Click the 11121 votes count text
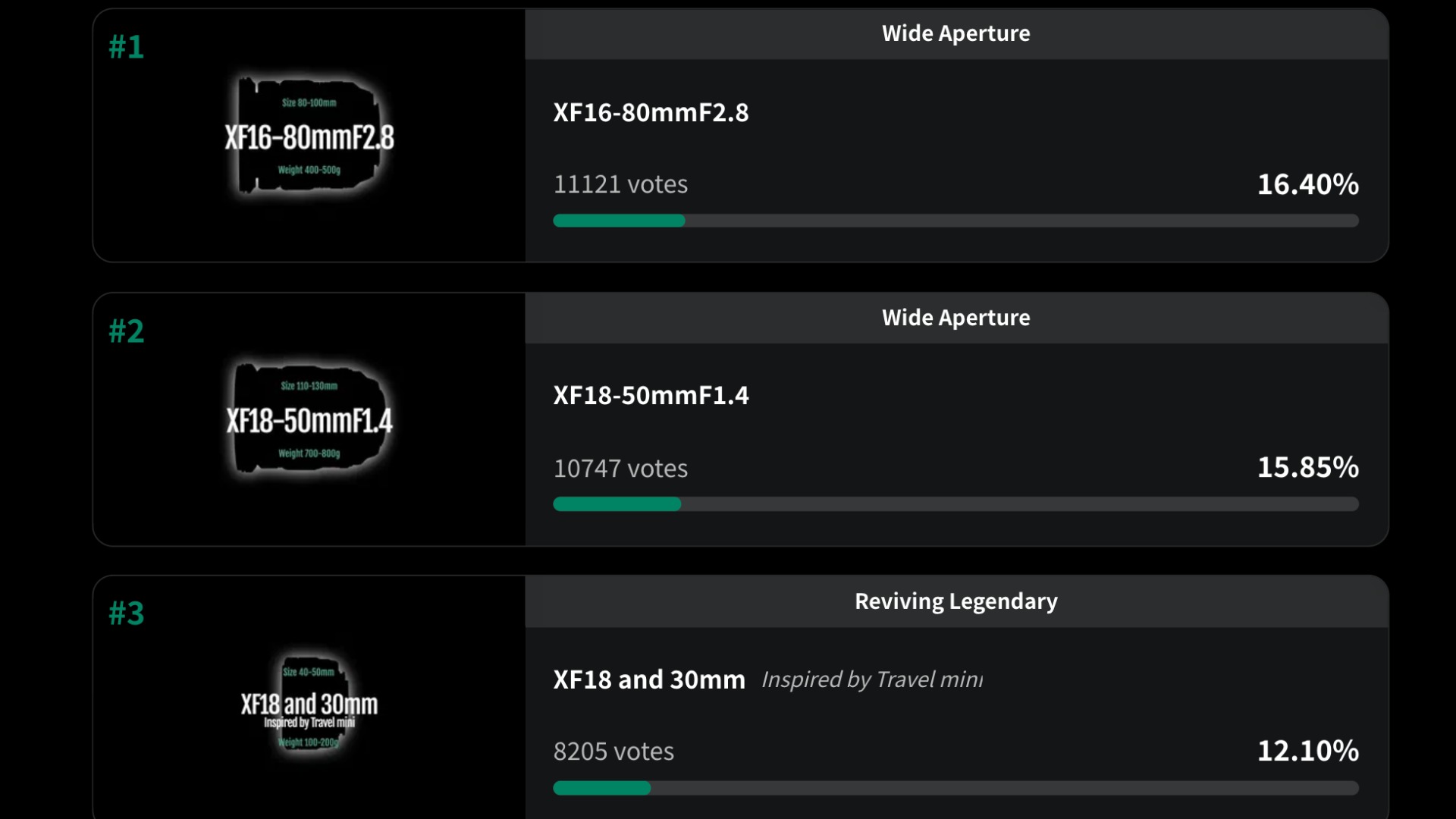The height and width of the screenshot is (819, 1456). 621,184
